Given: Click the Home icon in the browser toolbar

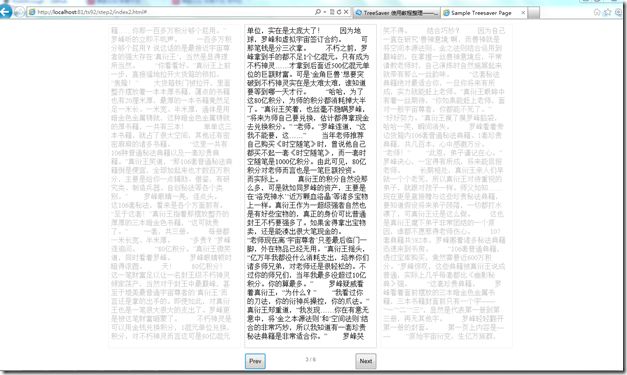Looking at the screenshot, I should 597,12.
